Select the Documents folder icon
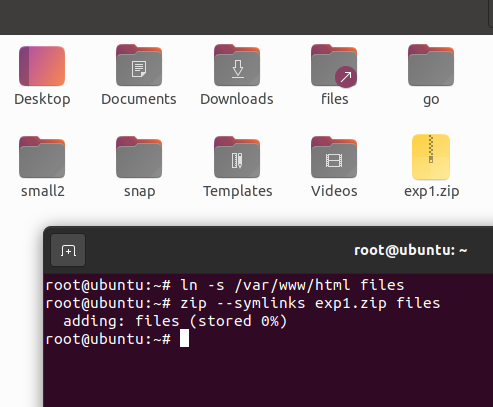Viewport: 493px width, 407px height. point(139,65)
